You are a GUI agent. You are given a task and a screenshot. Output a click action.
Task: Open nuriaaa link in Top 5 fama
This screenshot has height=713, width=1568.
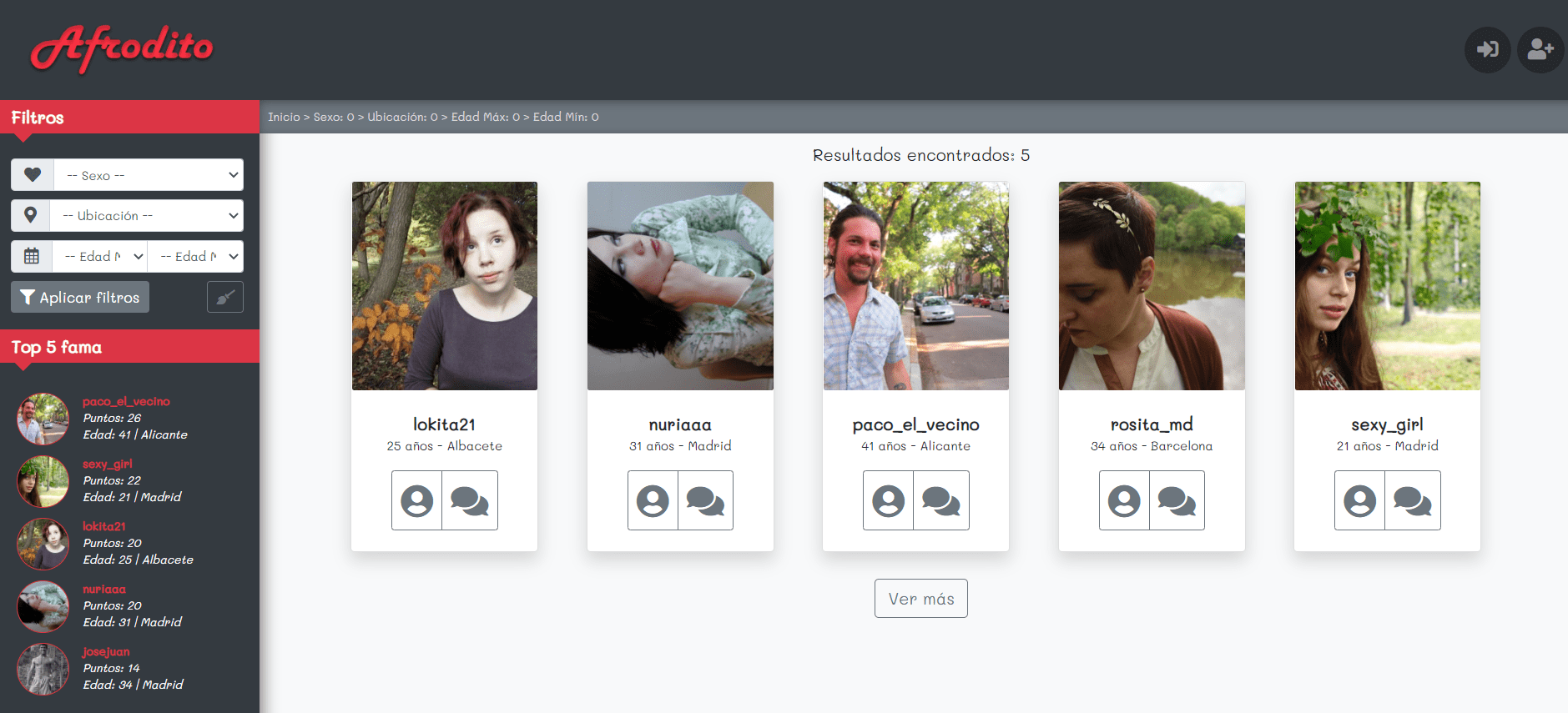(104, 589)
